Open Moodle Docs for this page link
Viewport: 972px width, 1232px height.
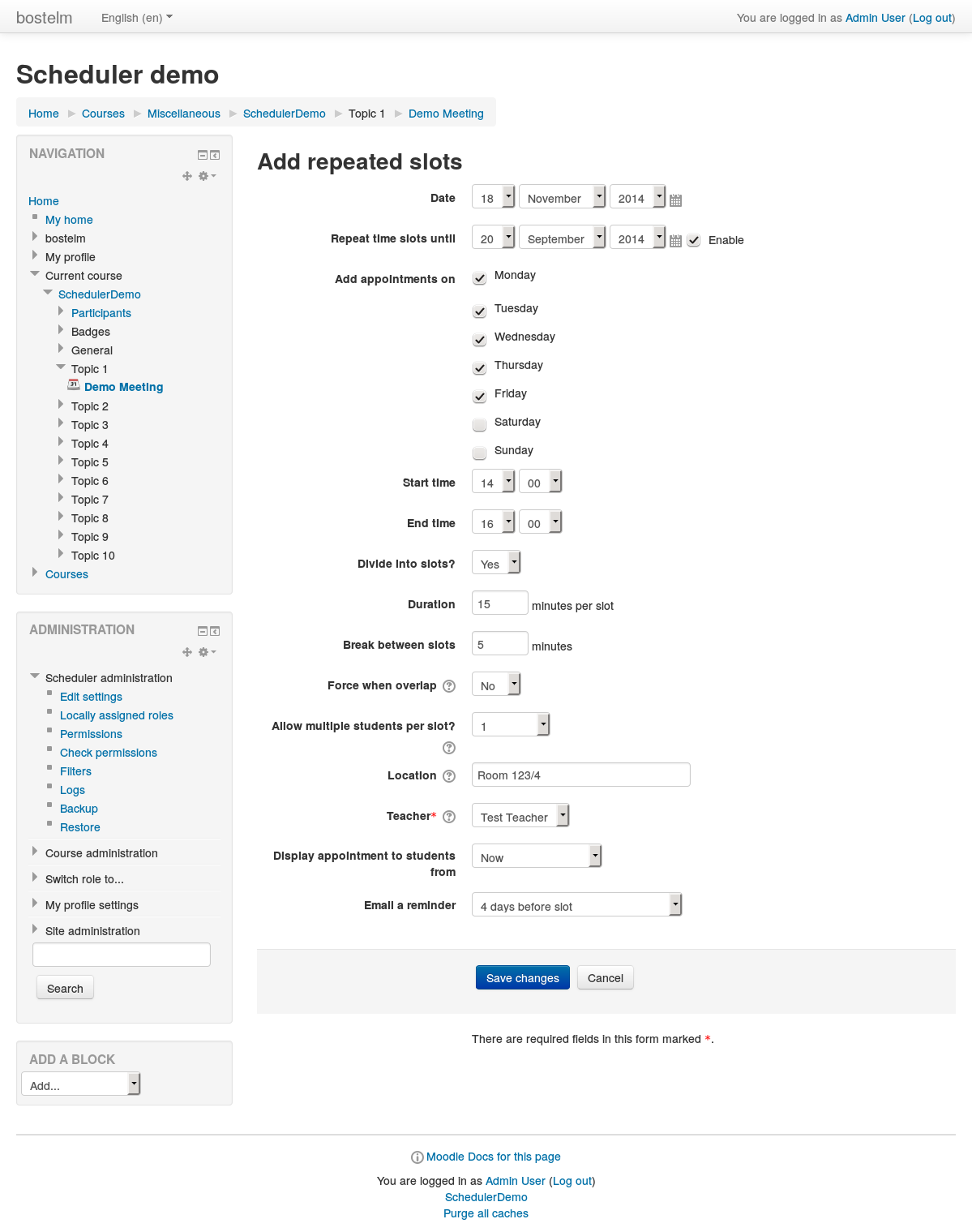click(494, 1157)
